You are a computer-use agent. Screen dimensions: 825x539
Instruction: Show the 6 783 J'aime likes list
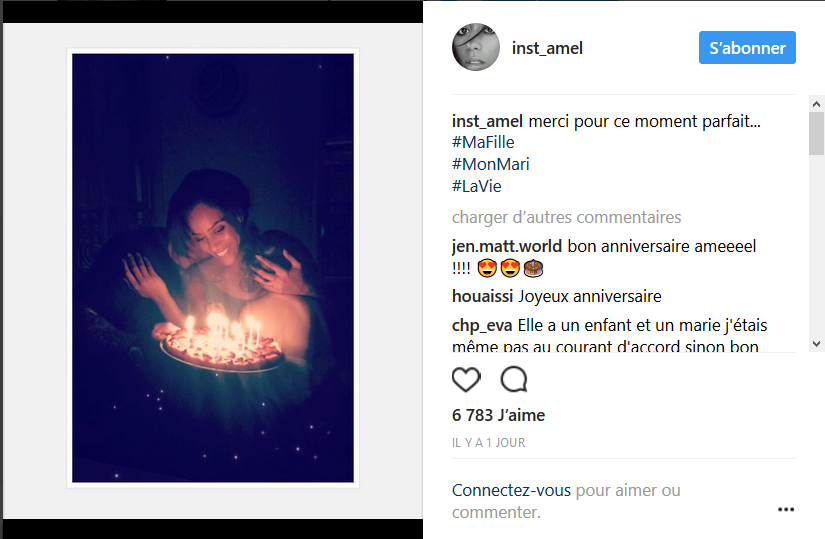tap(498, 415)
